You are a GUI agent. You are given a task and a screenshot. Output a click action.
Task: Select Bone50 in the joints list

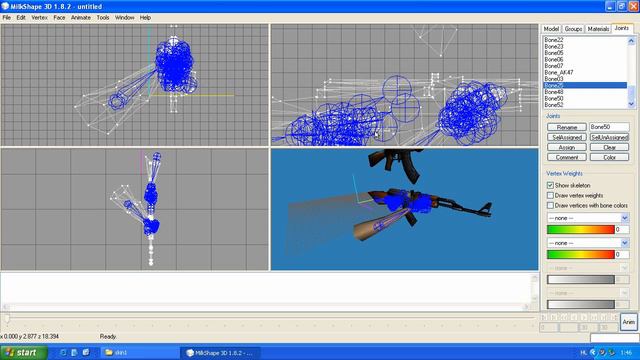tap(585, 98)
